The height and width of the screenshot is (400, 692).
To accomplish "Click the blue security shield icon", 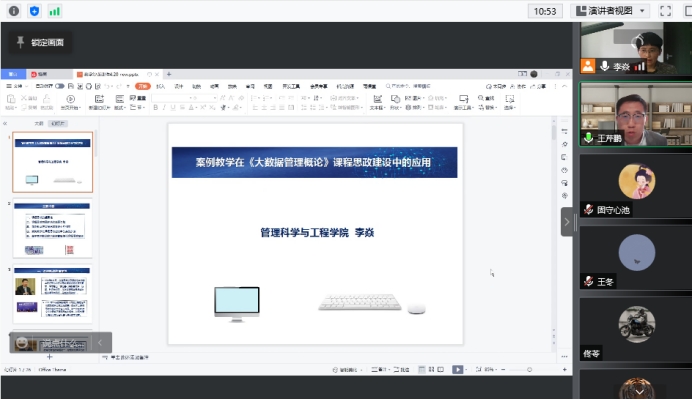I will click(x=34, y=11).
